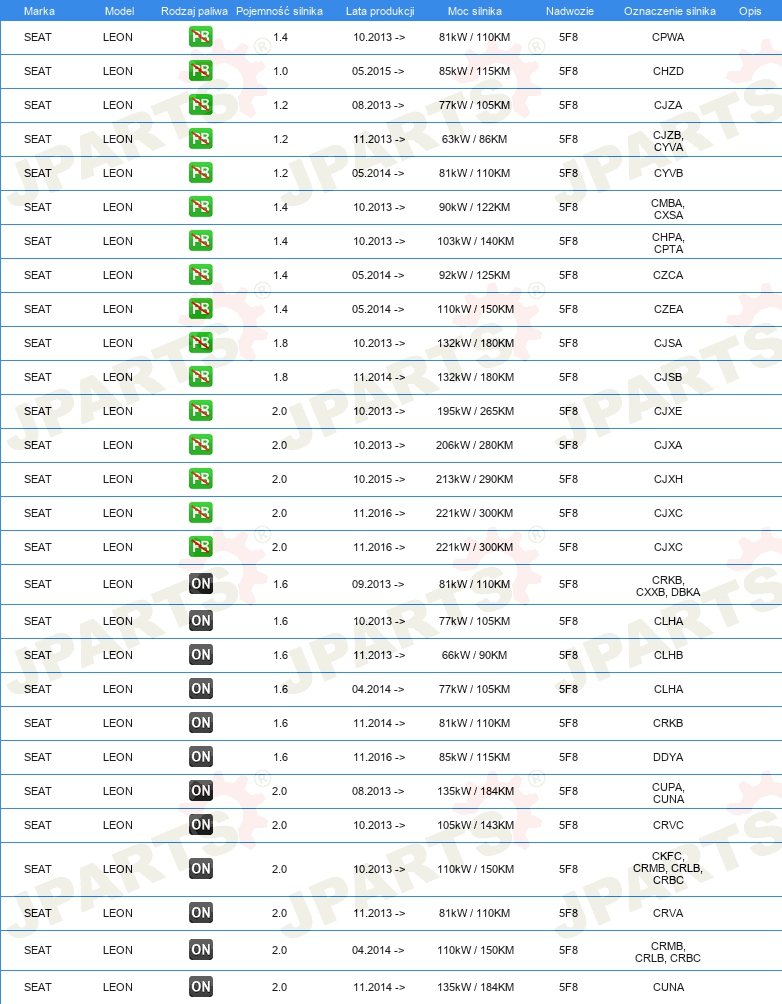Click the engine capacity value 1.0
The width and height of the screenshot is (782, 1004).
point(281,71)
